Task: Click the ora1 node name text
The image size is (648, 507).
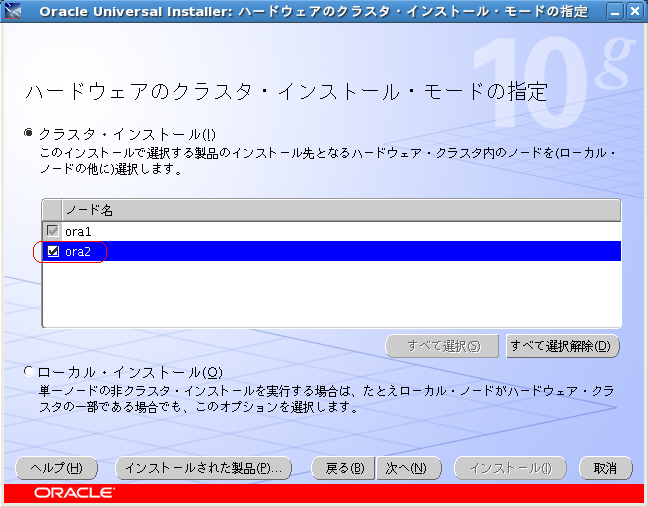Action: tap(78, 231)
